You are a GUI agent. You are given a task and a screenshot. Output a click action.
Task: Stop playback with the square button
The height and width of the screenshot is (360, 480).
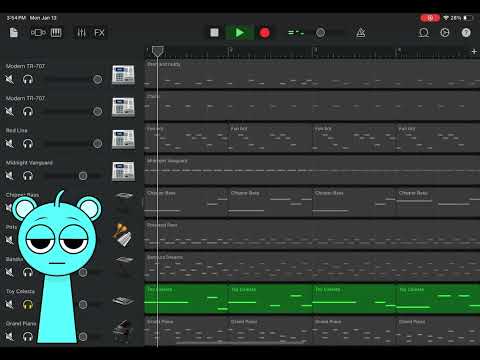point(214,33)
